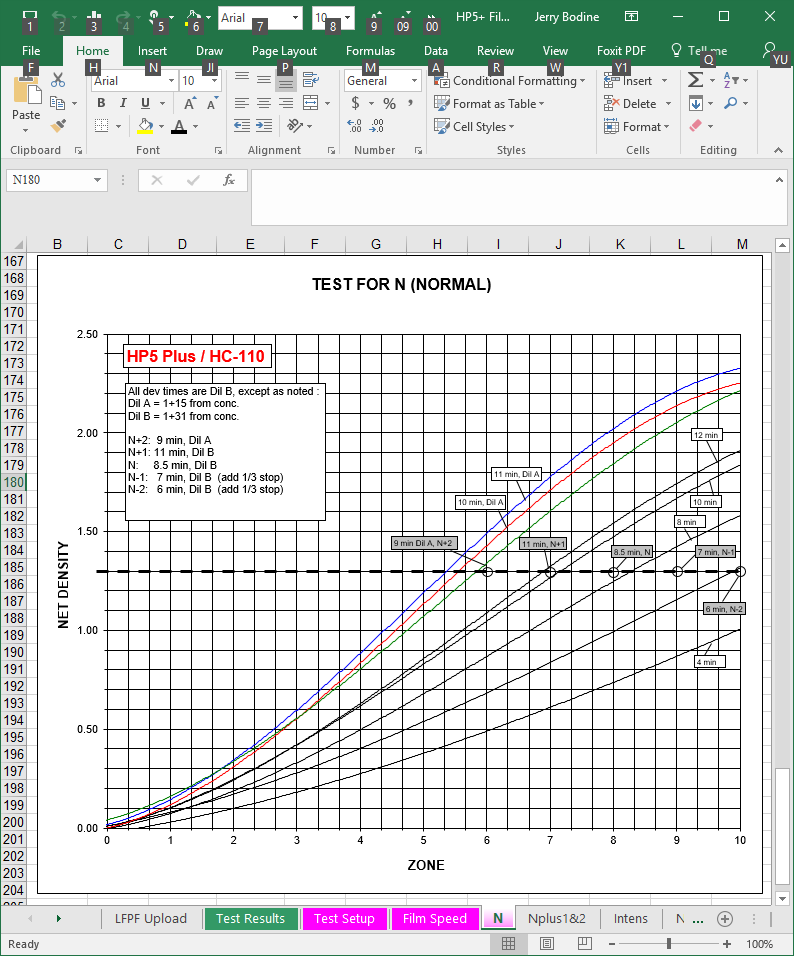Click the Clear eraser icon
The height and width of the screenshot is (956, 794).
click(697, 127)
